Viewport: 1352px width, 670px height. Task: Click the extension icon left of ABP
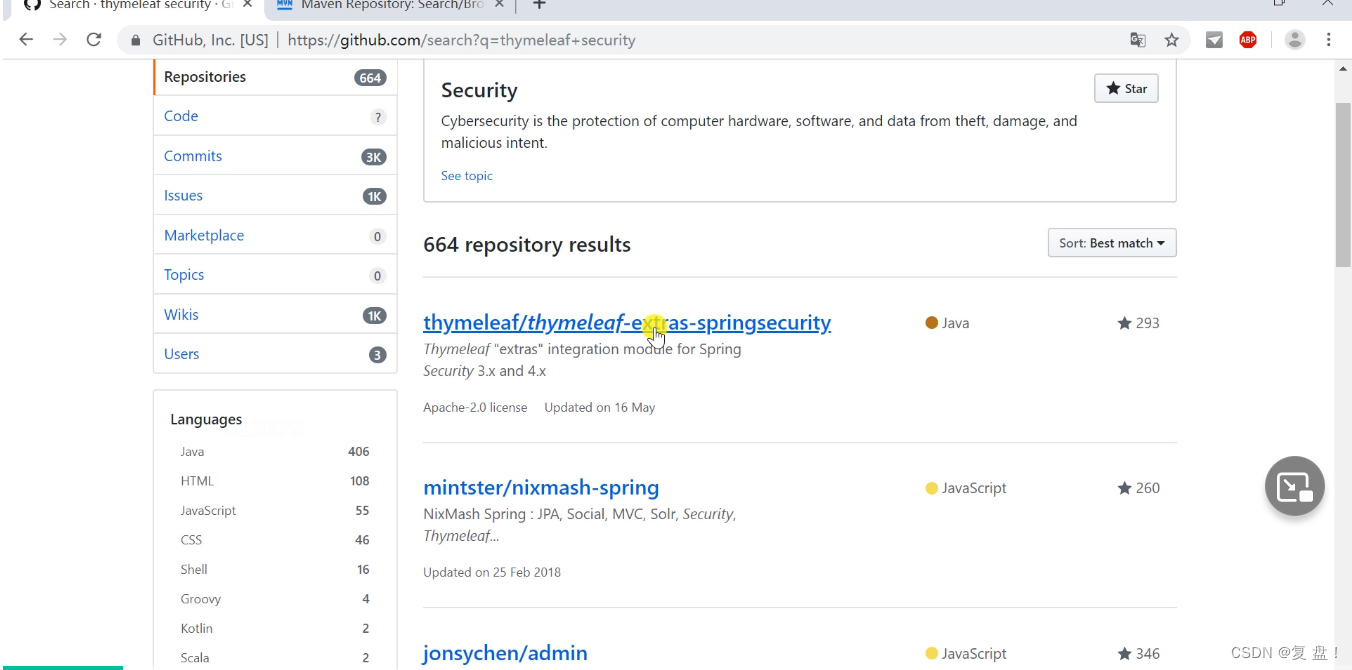[x=1214, y=40]
